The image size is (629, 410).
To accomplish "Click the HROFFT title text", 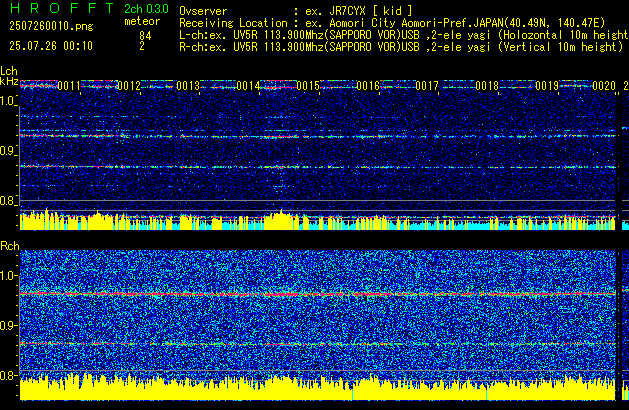I will coord(62,8).
